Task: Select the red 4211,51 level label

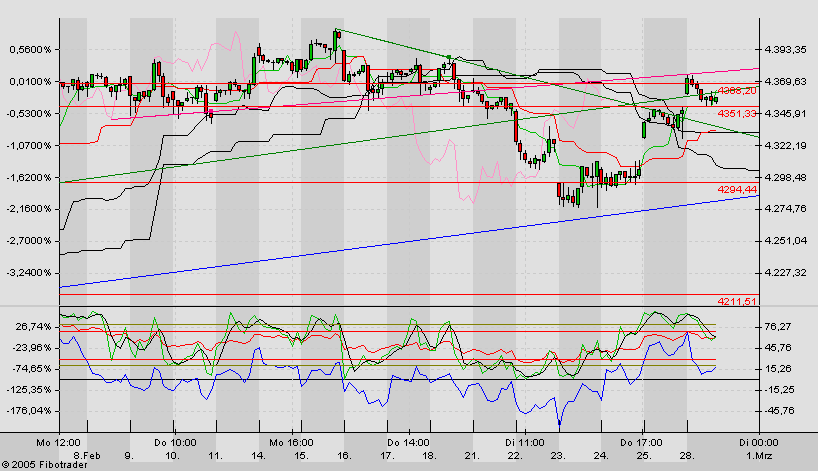Action: click(737, 301)
